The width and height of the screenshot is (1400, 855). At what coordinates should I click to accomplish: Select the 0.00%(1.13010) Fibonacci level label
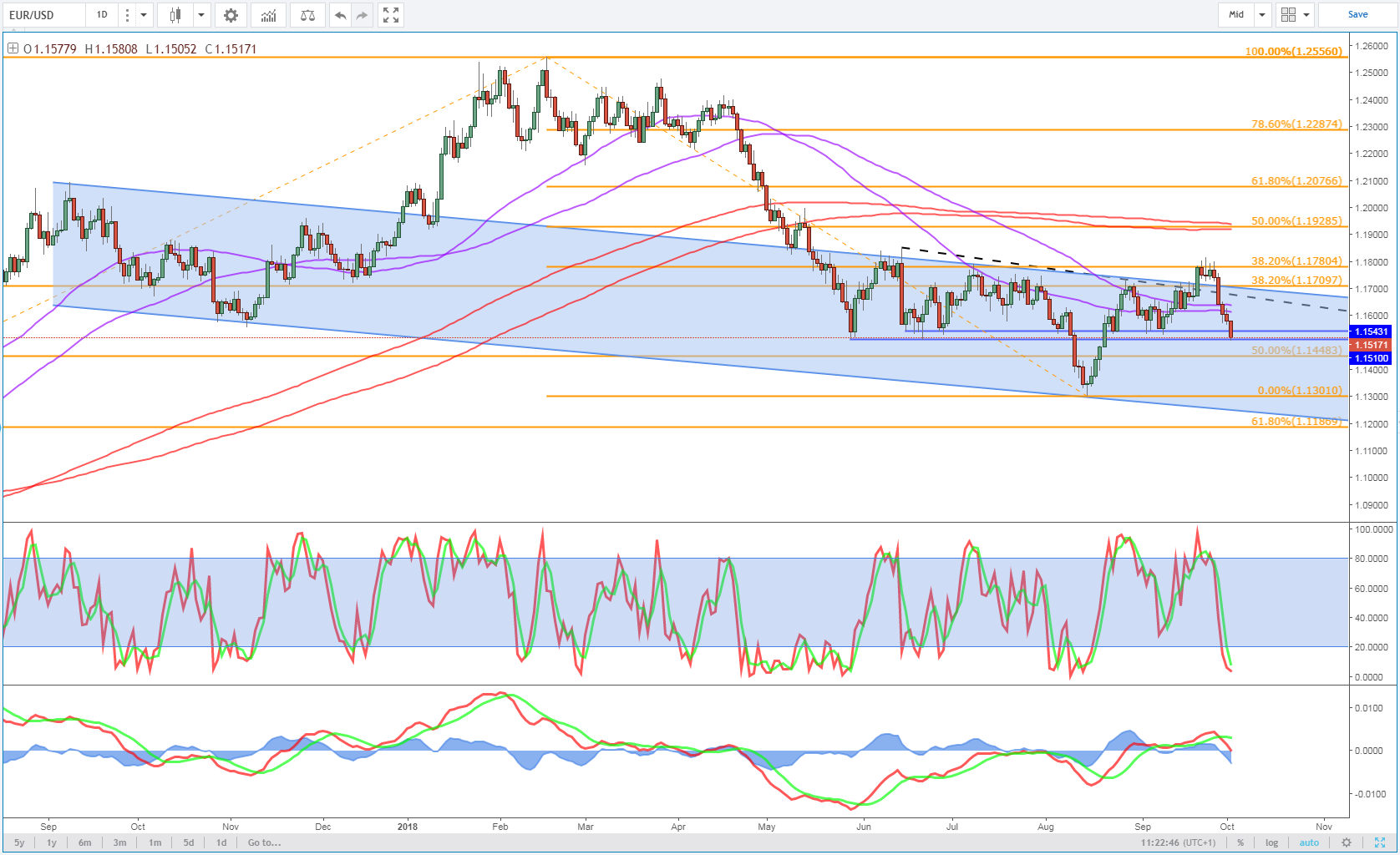(x=1300, y=390)
